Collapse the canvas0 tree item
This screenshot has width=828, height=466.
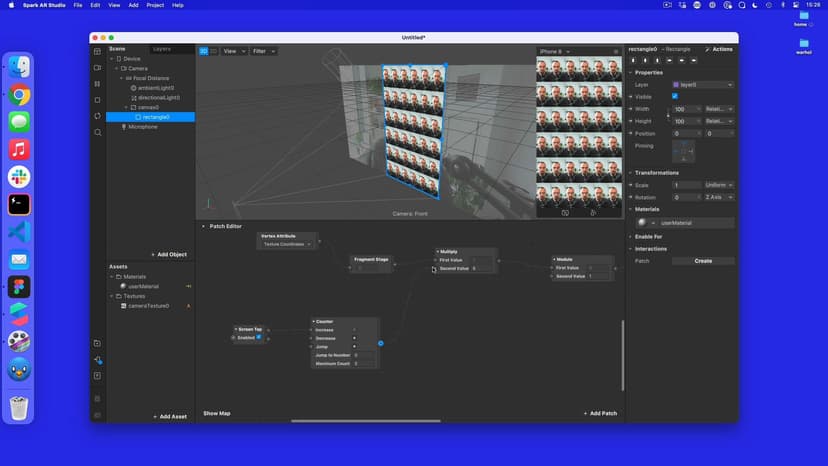126,107
